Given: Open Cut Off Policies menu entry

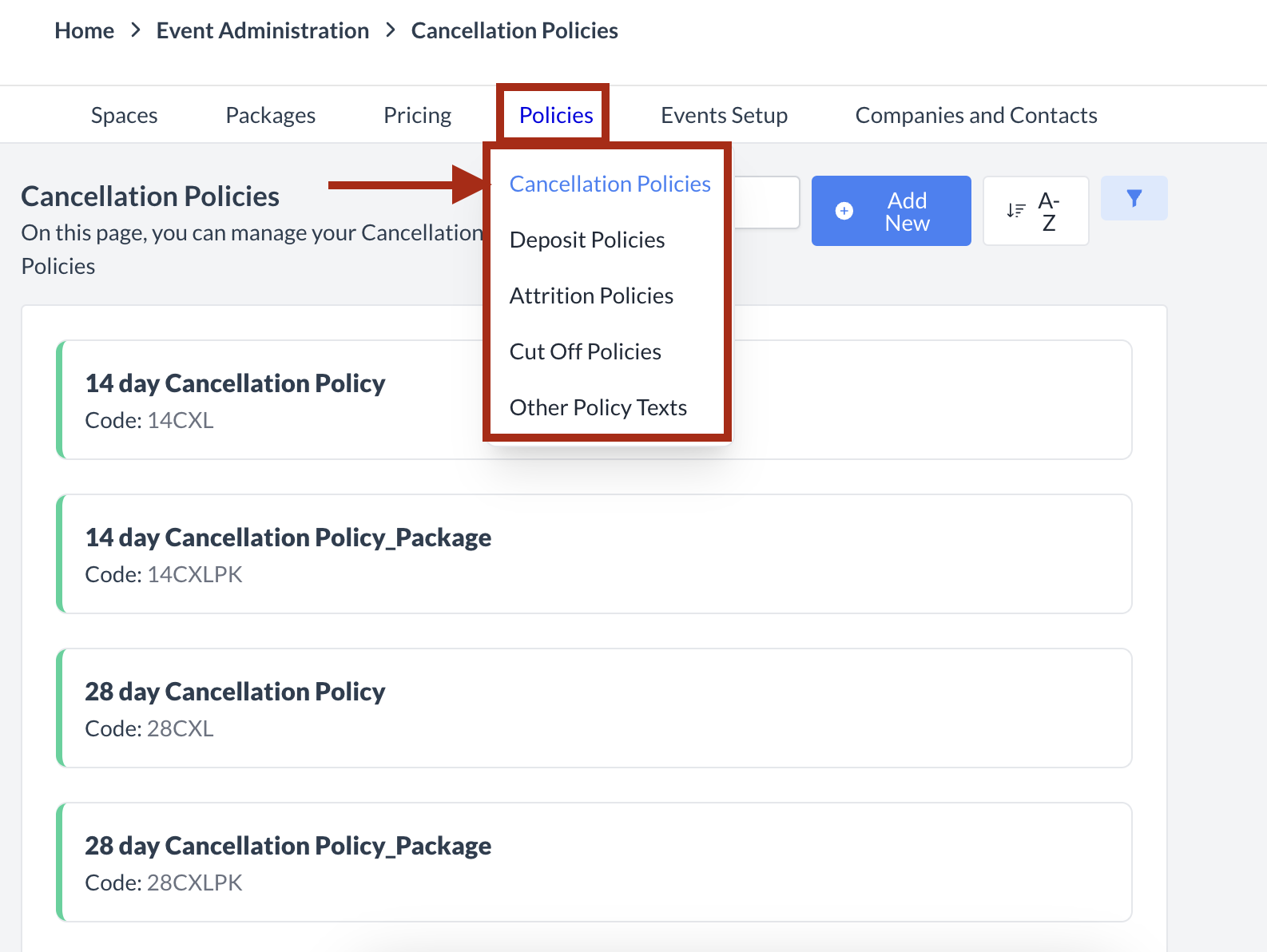Looking at the screenshot, I should pos(585,351).
